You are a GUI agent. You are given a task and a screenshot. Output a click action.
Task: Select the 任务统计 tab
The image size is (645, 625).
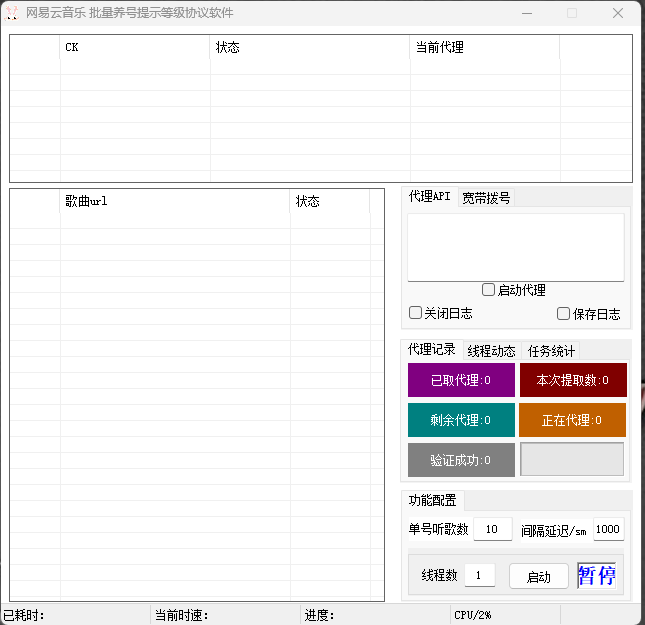tap(552, 351)
